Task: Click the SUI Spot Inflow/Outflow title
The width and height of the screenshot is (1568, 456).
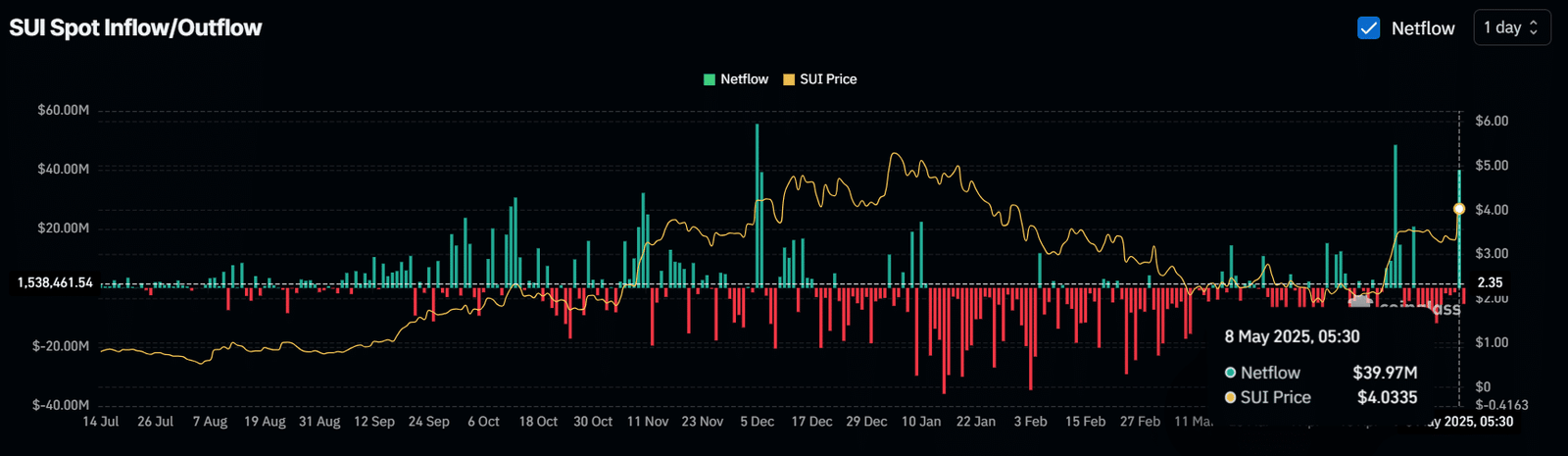Action: point(135,27)
